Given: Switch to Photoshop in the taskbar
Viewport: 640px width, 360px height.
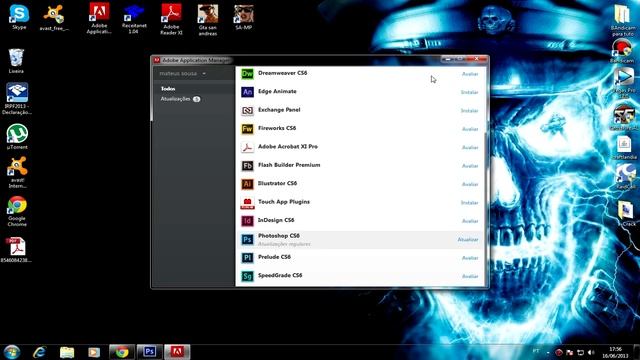Looking at the screenshot, I should point(149,351).
